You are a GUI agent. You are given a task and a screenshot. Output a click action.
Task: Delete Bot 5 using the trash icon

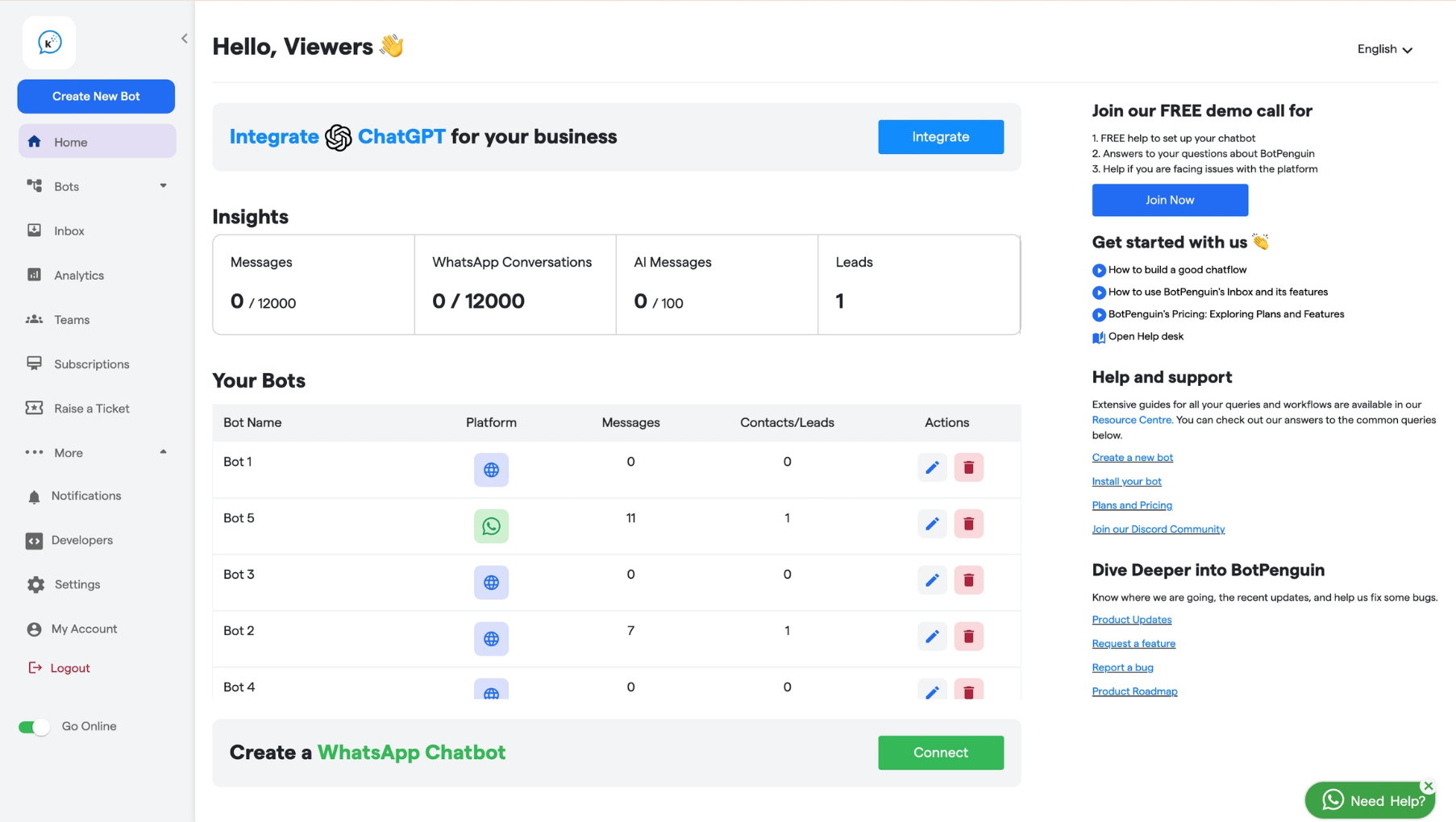pos(969,524)
